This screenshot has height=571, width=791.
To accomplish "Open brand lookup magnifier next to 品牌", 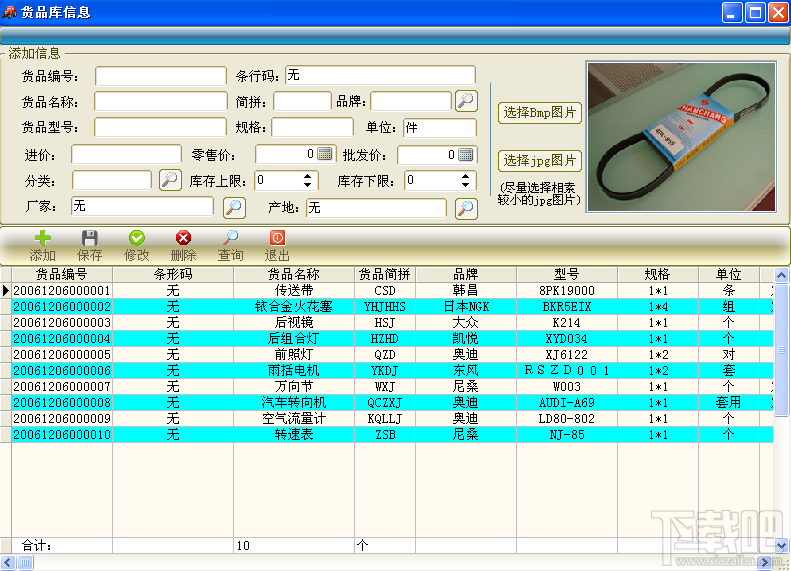I will point(466,101).
